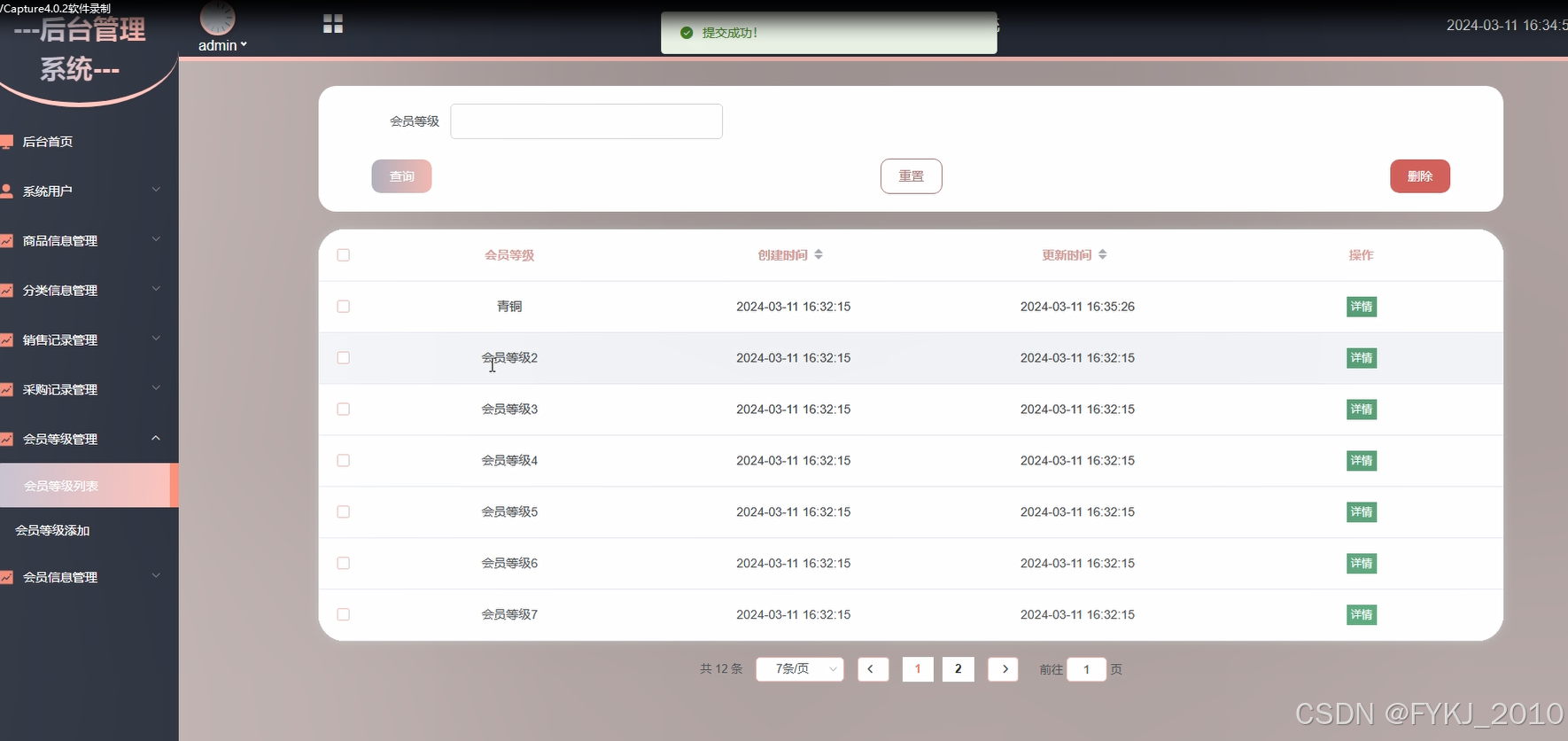The image size is (1568, 741).
Task: Click the 会员等级4 name cell
Action: [509, 461]
